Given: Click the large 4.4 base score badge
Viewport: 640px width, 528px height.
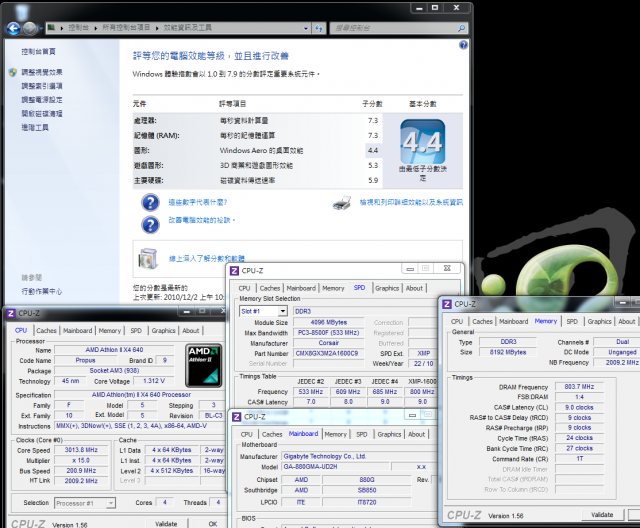Looking at the screenshot, I should pyautogui.click(x=422, y=142).
